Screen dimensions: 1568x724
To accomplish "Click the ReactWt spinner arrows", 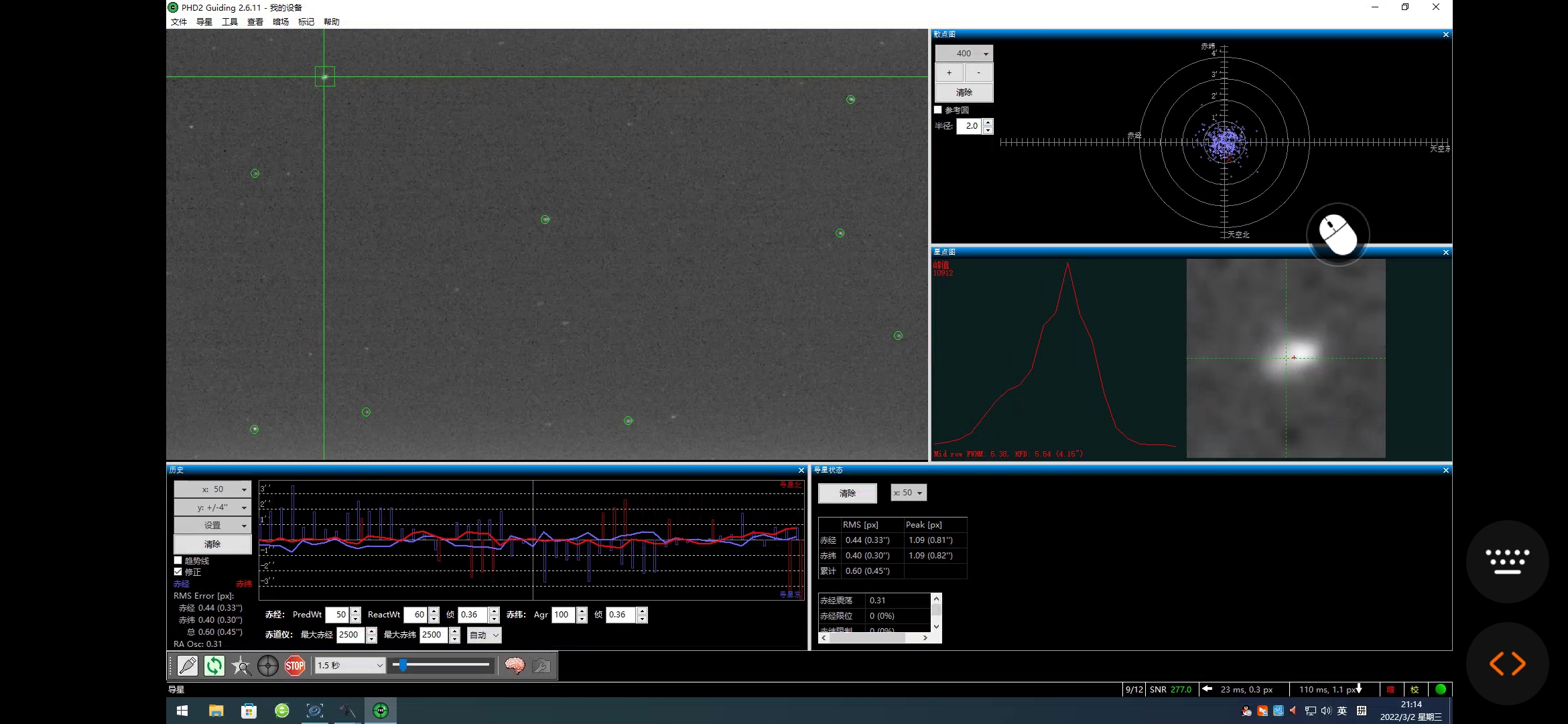I will click(x=434, y=615).
